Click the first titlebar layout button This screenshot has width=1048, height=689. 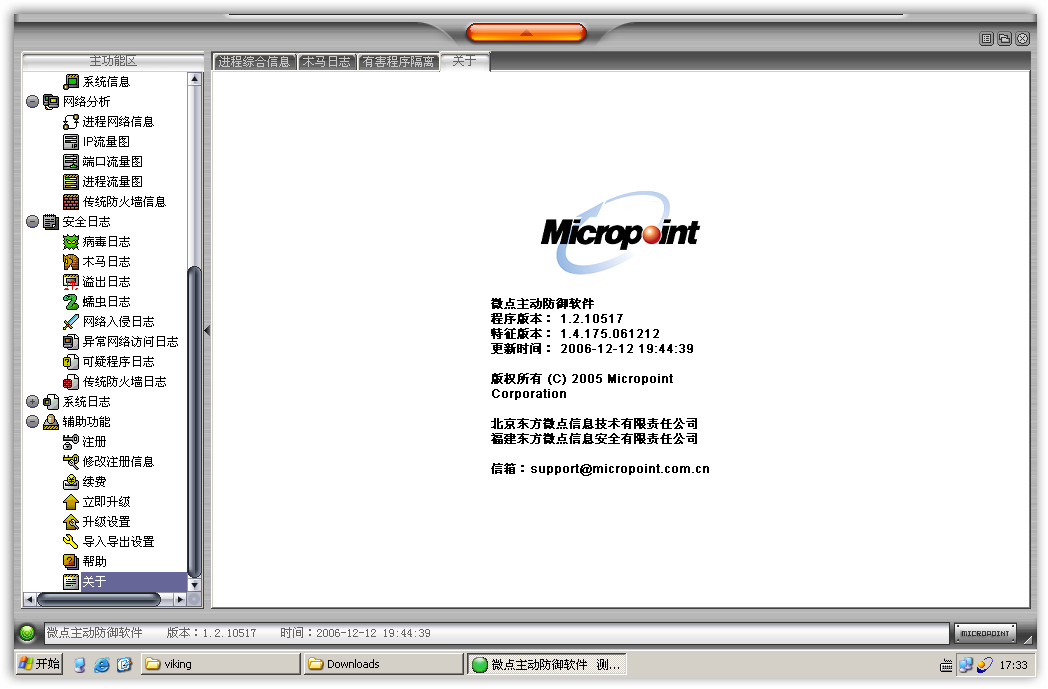coord(987,39)
